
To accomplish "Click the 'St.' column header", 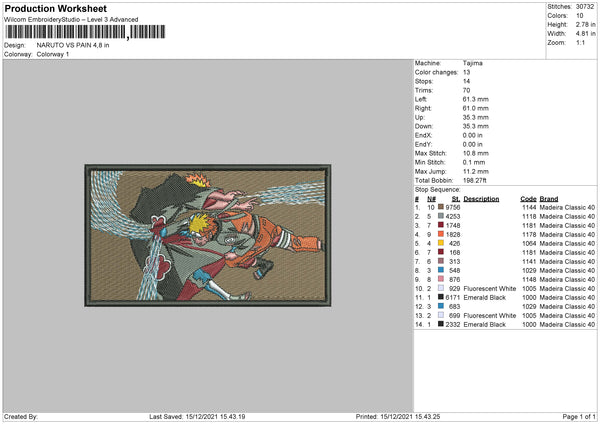I will pyautogui.click(x=456, y=199).
